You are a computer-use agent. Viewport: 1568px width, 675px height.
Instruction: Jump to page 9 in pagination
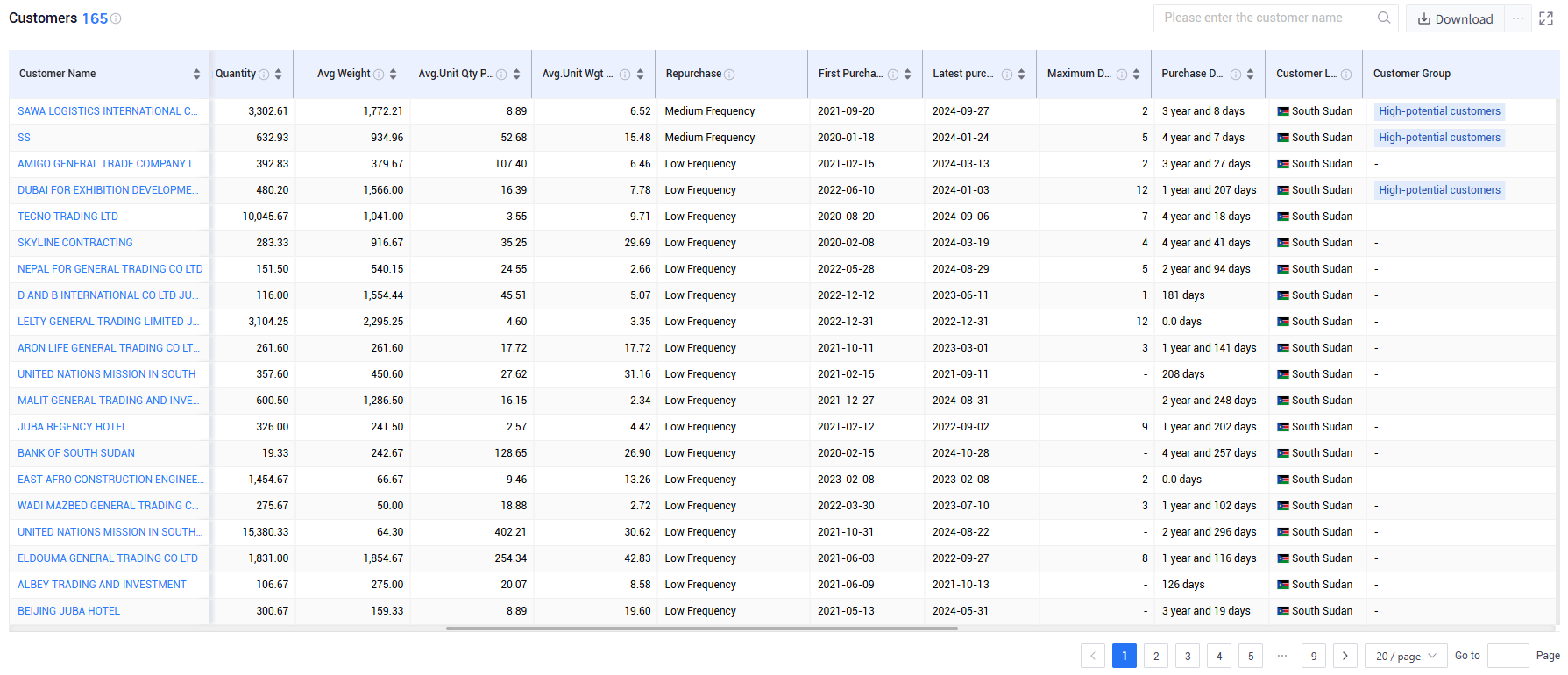pos(1314,656)
